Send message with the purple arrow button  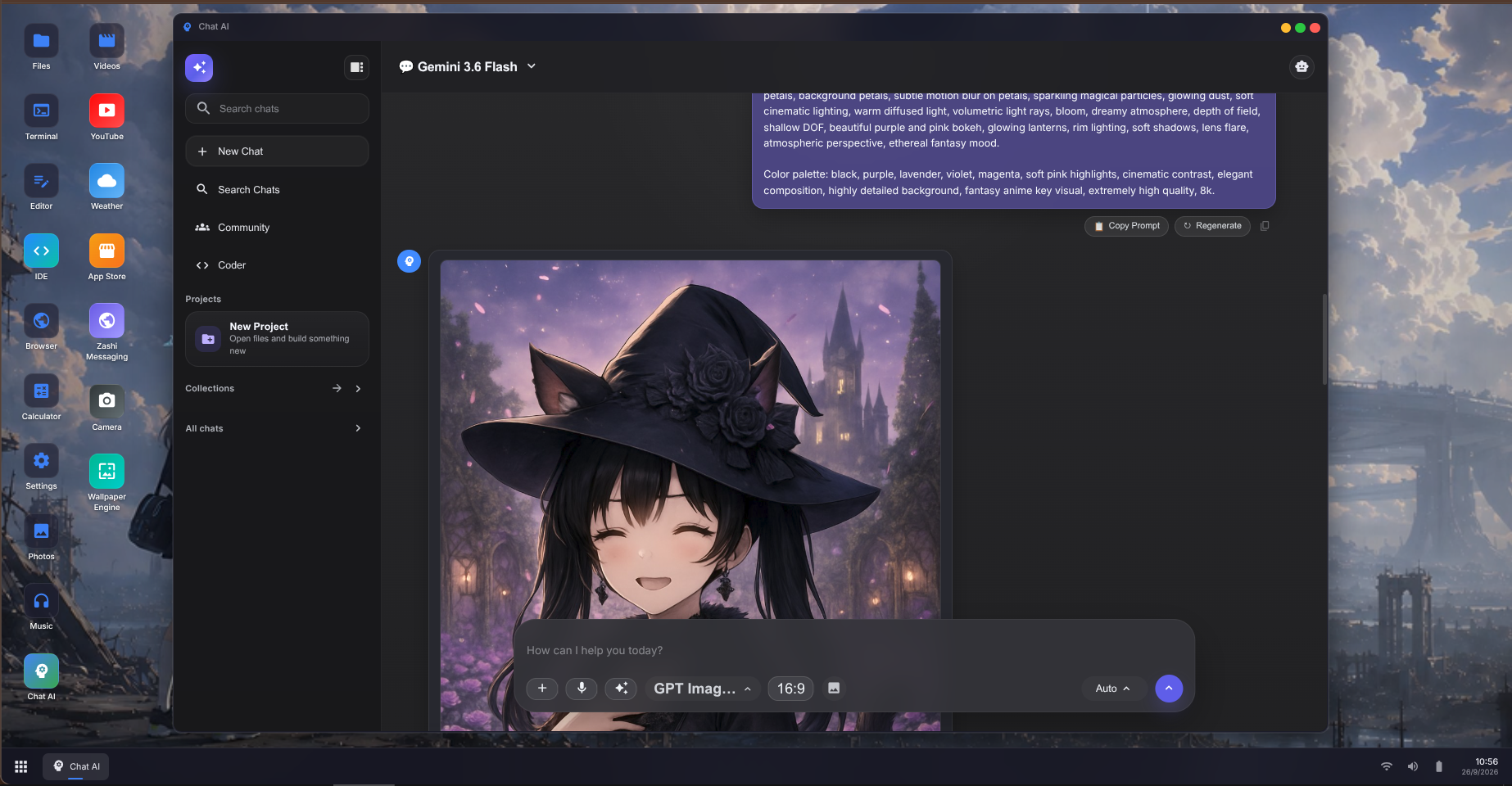(x=1169, y=689)
